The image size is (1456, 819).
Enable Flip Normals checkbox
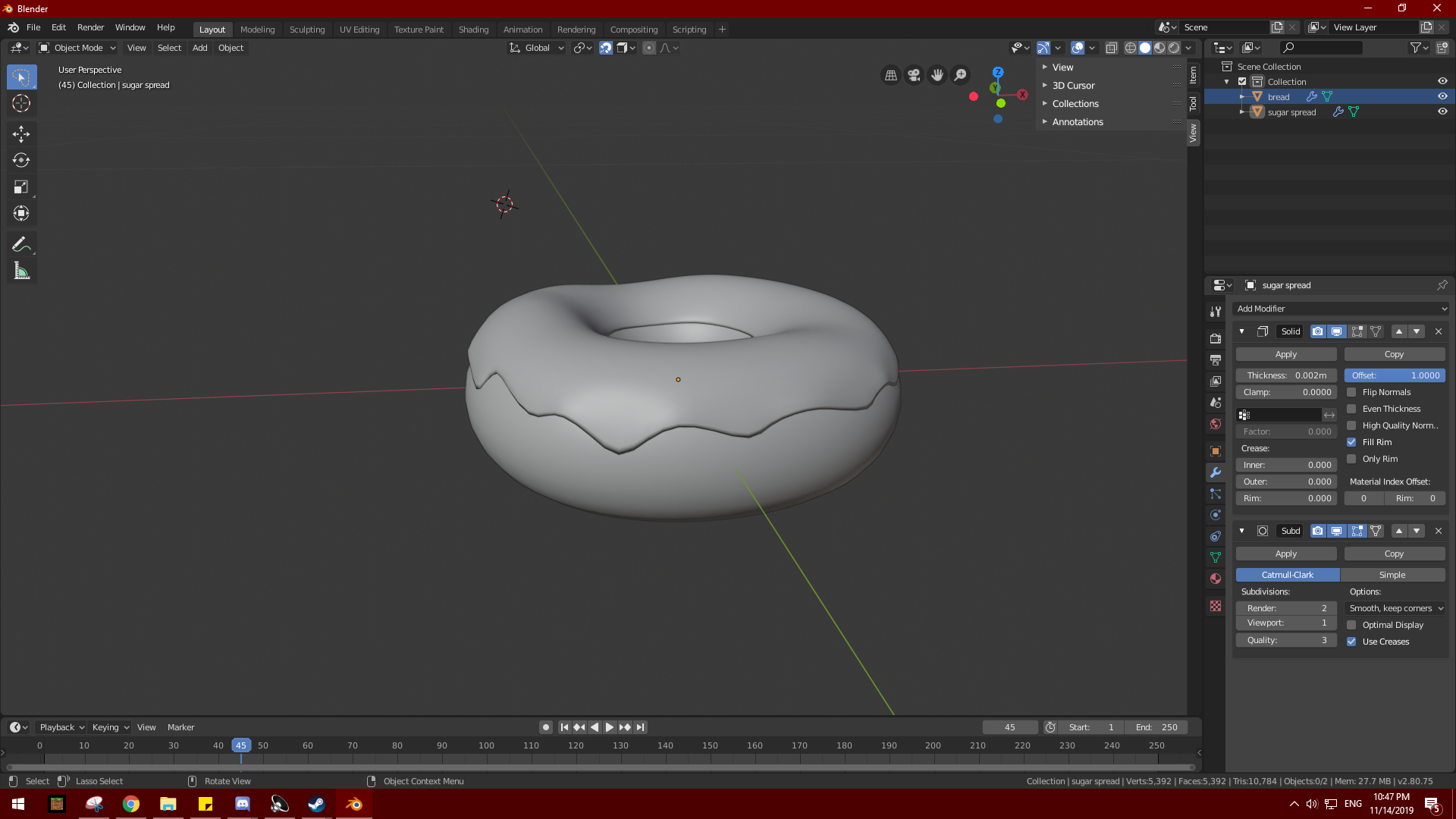pos(1351,392)
